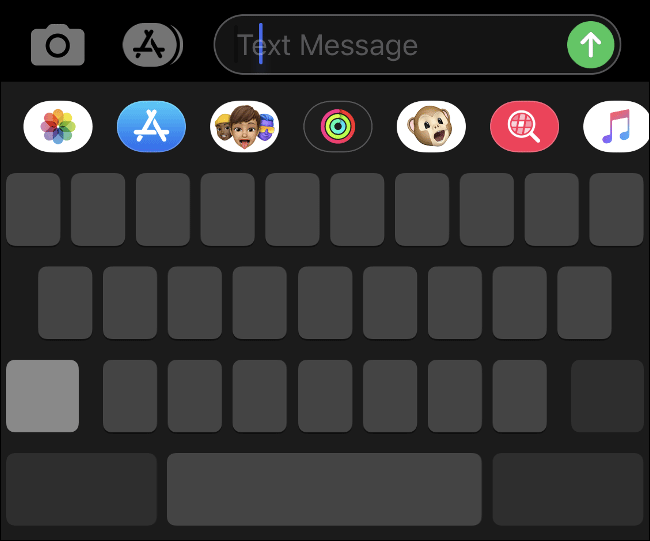The image size is (650, 541).
Task: Tap the bottom-left numbers key
Action: 81,489
